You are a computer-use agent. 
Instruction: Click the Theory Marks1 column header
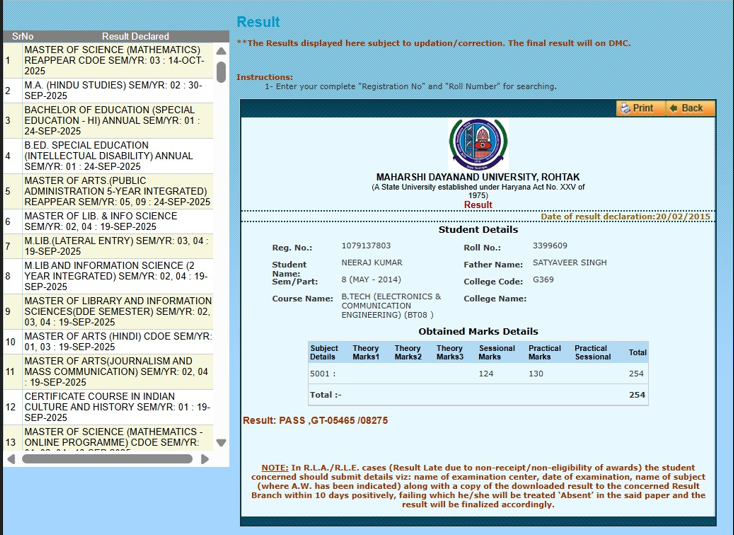(366, 352)
